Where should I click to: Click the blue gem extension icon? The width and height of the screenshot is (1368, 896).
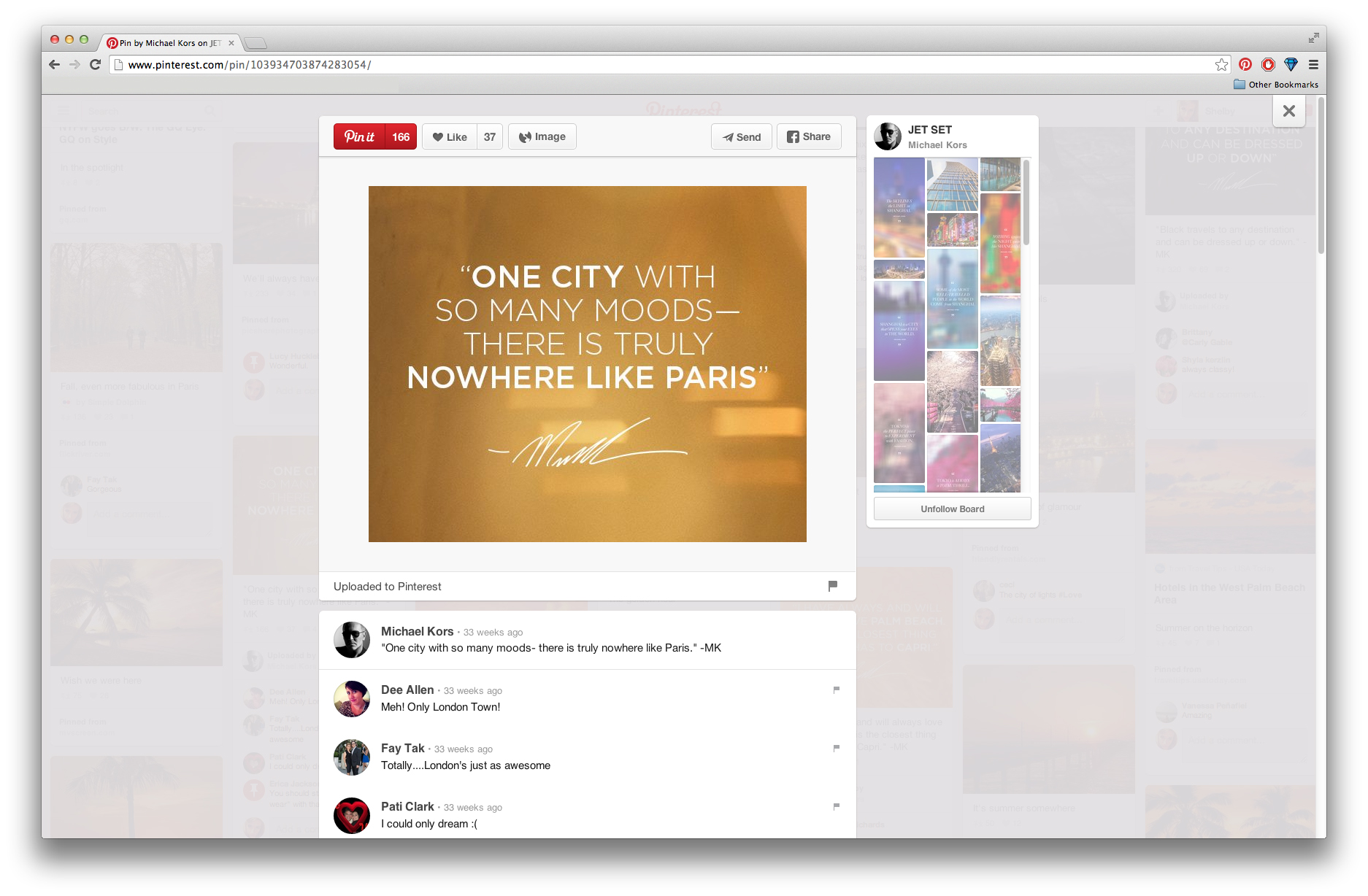tap(1291, 64)
